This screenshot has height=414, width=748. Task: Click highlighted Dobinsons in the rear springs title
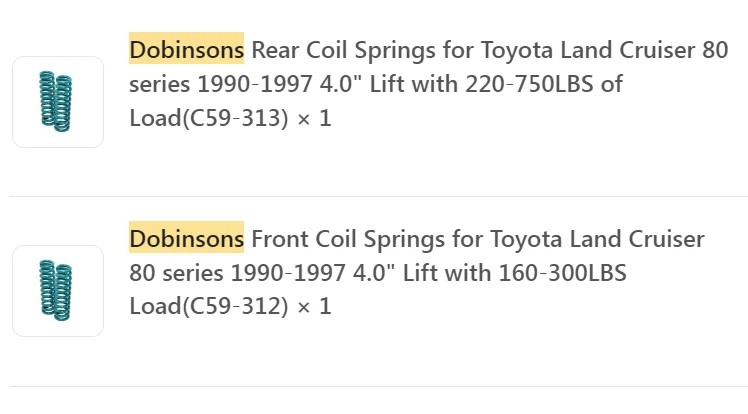coord(186,50)
